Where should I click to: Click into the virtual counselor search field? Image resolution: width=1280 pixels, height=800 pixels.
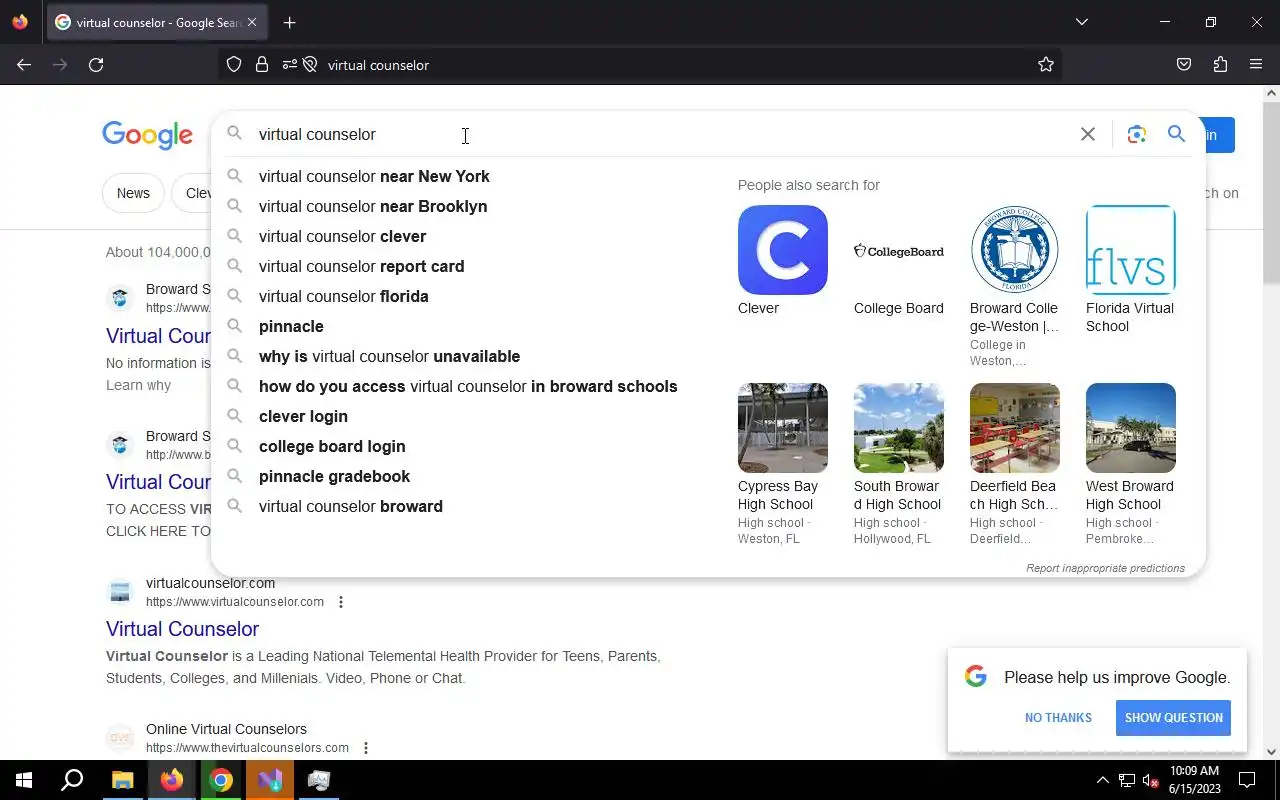[660, 134]
